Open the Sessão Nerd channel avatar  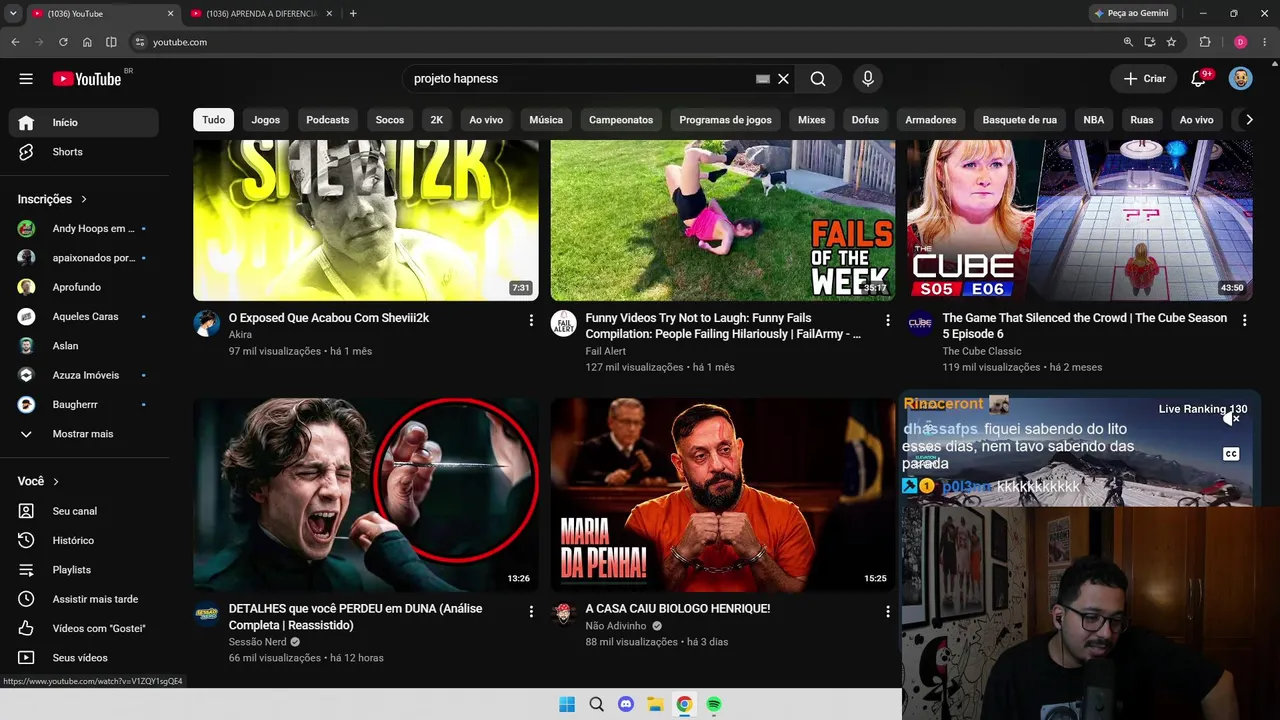pos(207,614)
